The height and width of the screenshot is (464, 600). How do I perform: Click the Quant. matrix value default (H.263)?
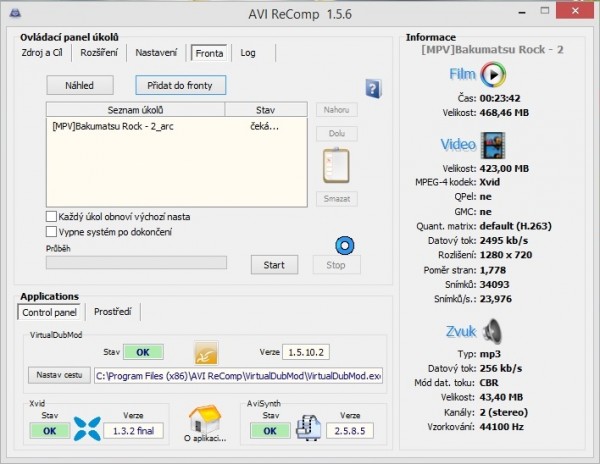tap(515, 226)
